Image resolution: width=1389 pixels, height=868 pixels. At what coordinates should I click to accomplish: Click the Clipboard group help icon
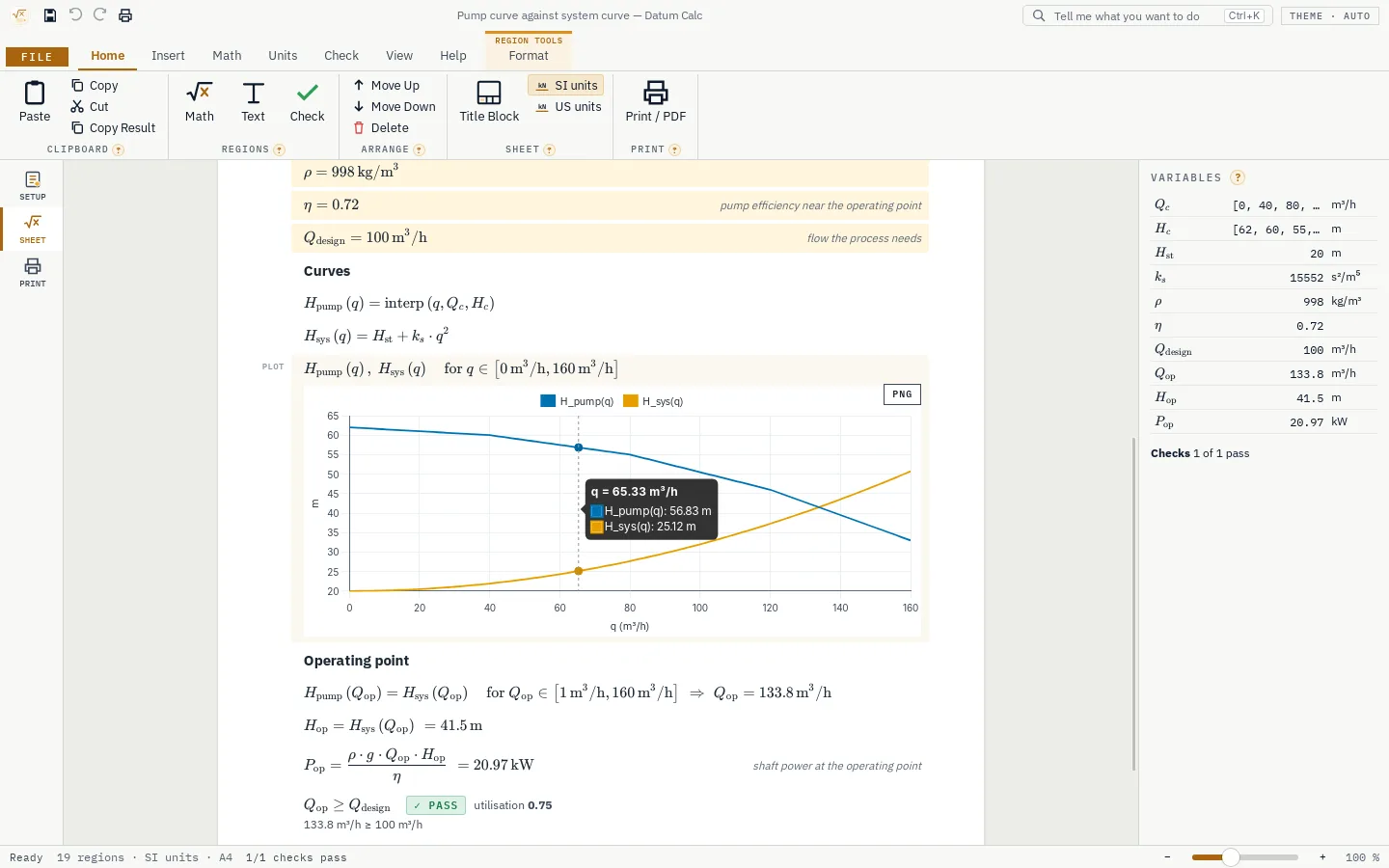(119, 149)
